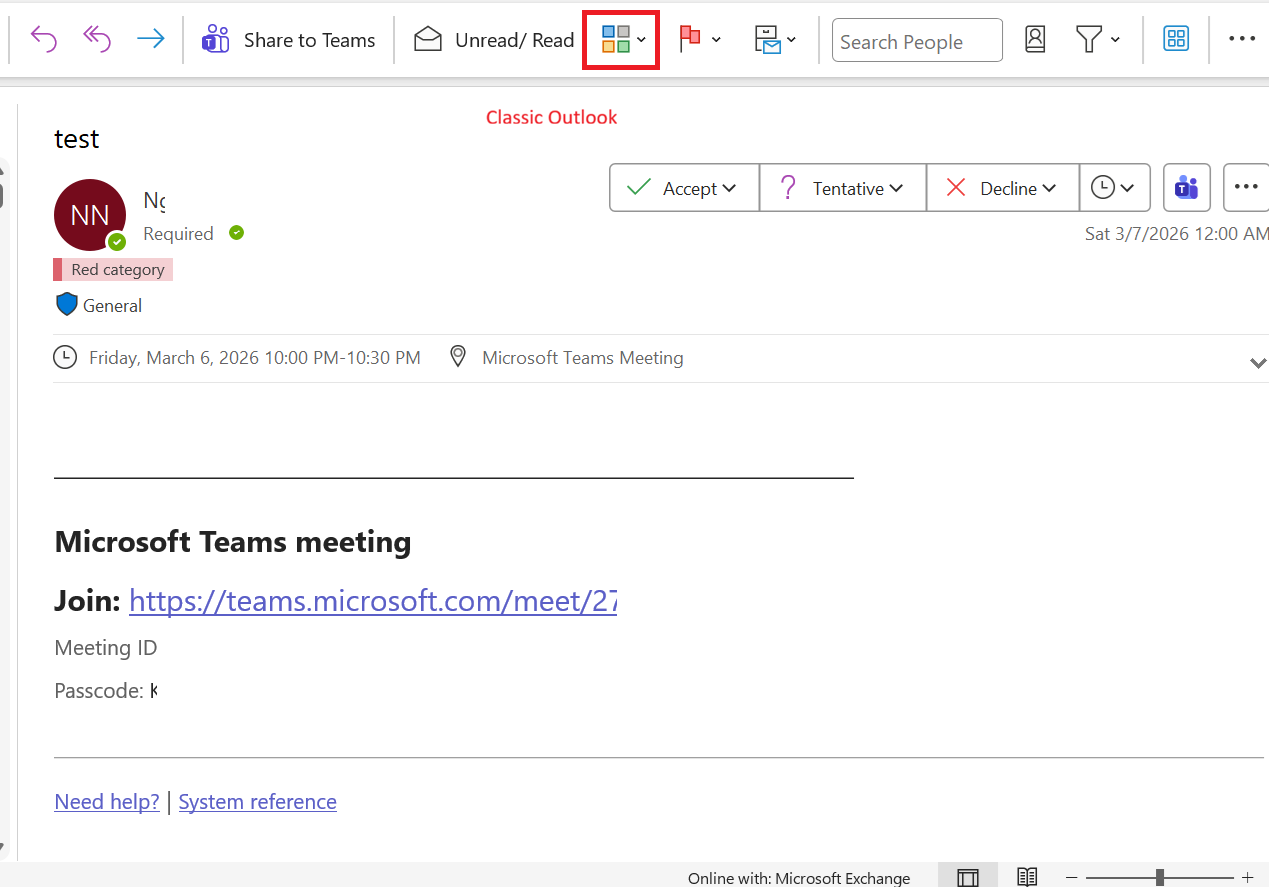Click into the Search People field

pyautogui.click(x=917, y=41)
